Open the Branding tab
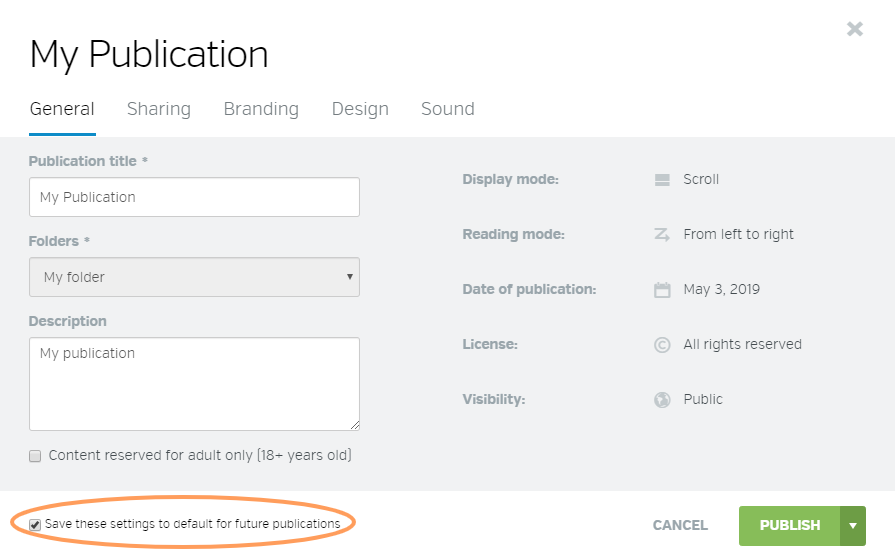Screen dimensions: 895x560 [x=261, y=109]
